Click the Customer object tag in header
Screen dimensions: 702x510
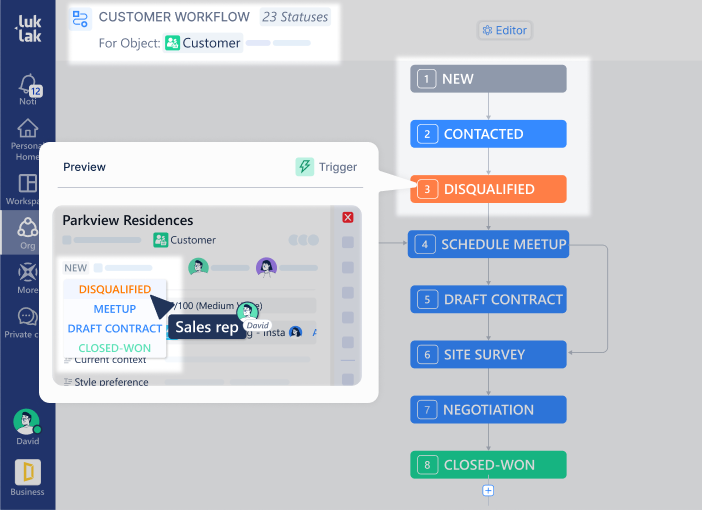[x=203, y=43]
